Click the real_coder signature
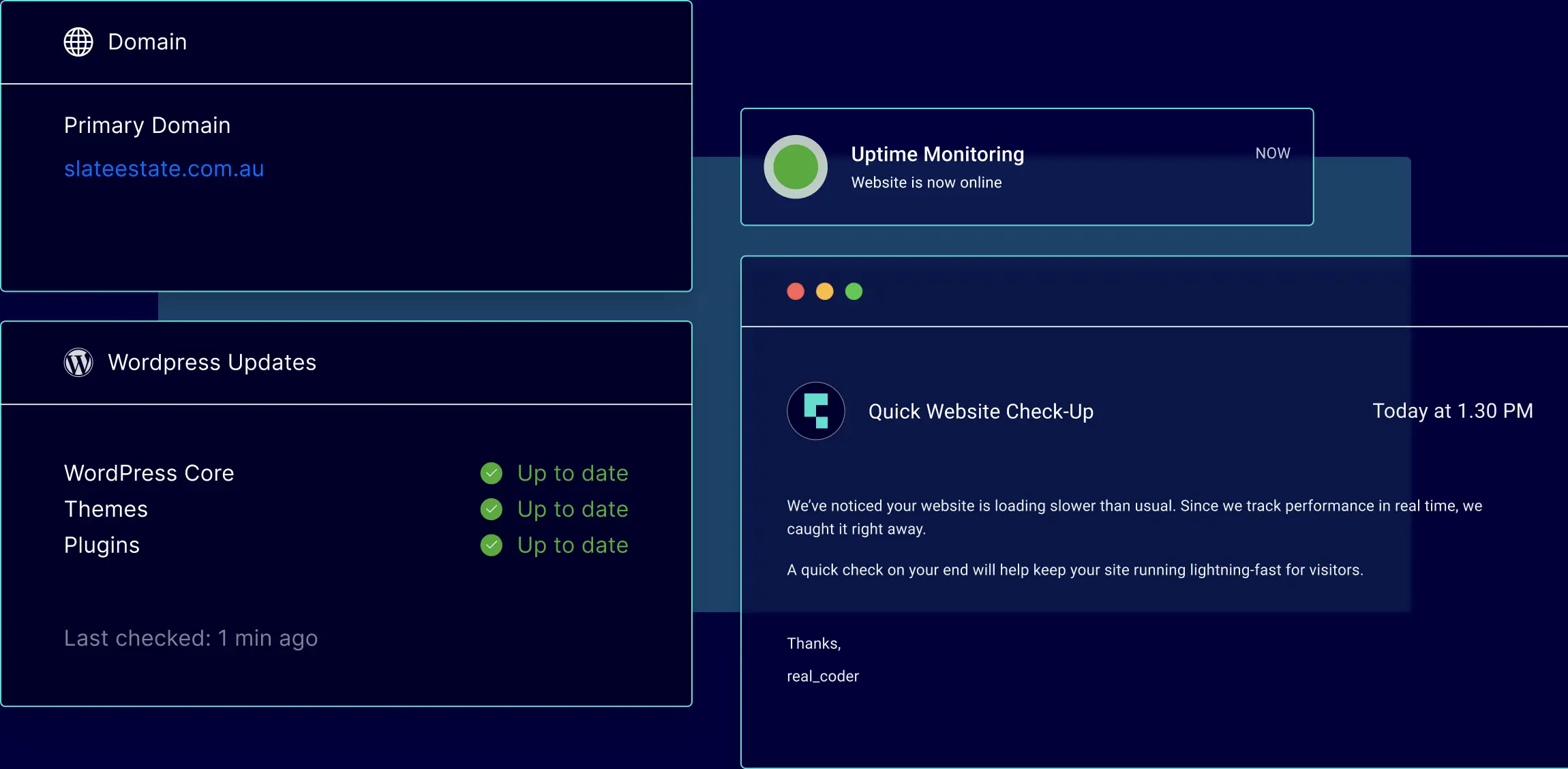Image resolution: width=1568 pixels, height=769 pixels. point(823,676)
